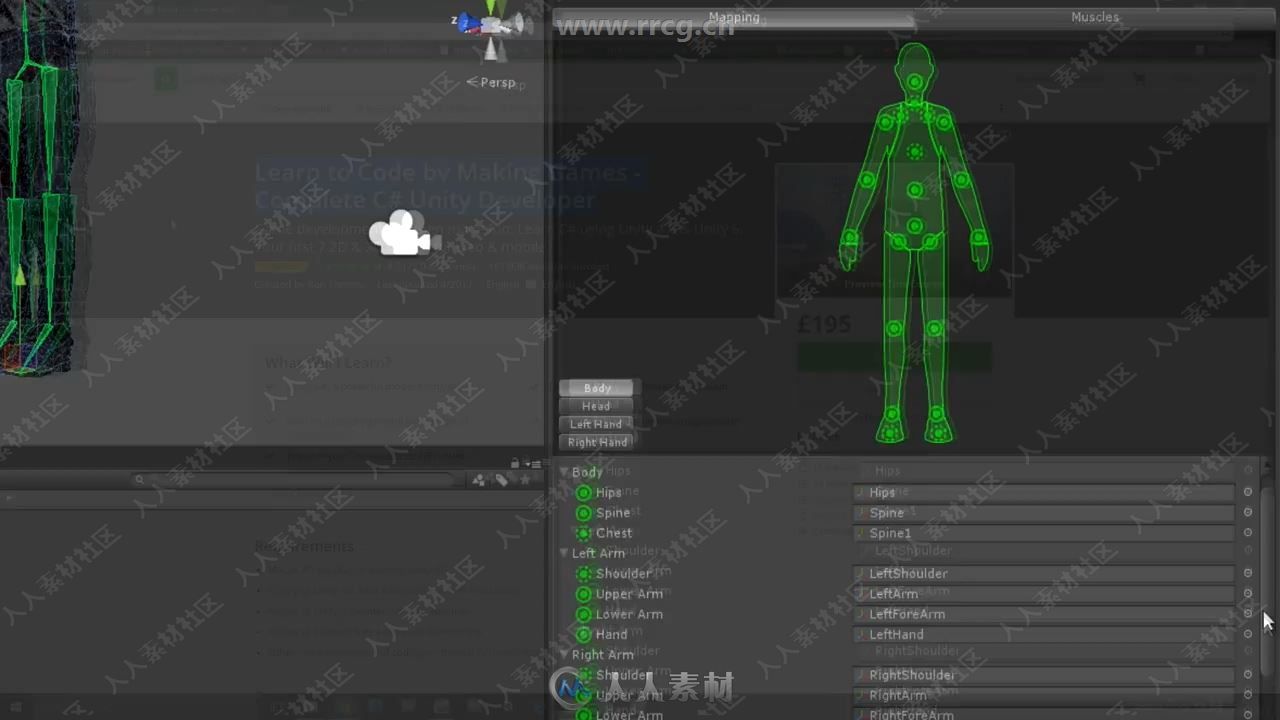Screen dimensions: 1280x720
Task: Click Left Arm Hand bone icon
Action: pyautogui.click(x=584, y=634)
